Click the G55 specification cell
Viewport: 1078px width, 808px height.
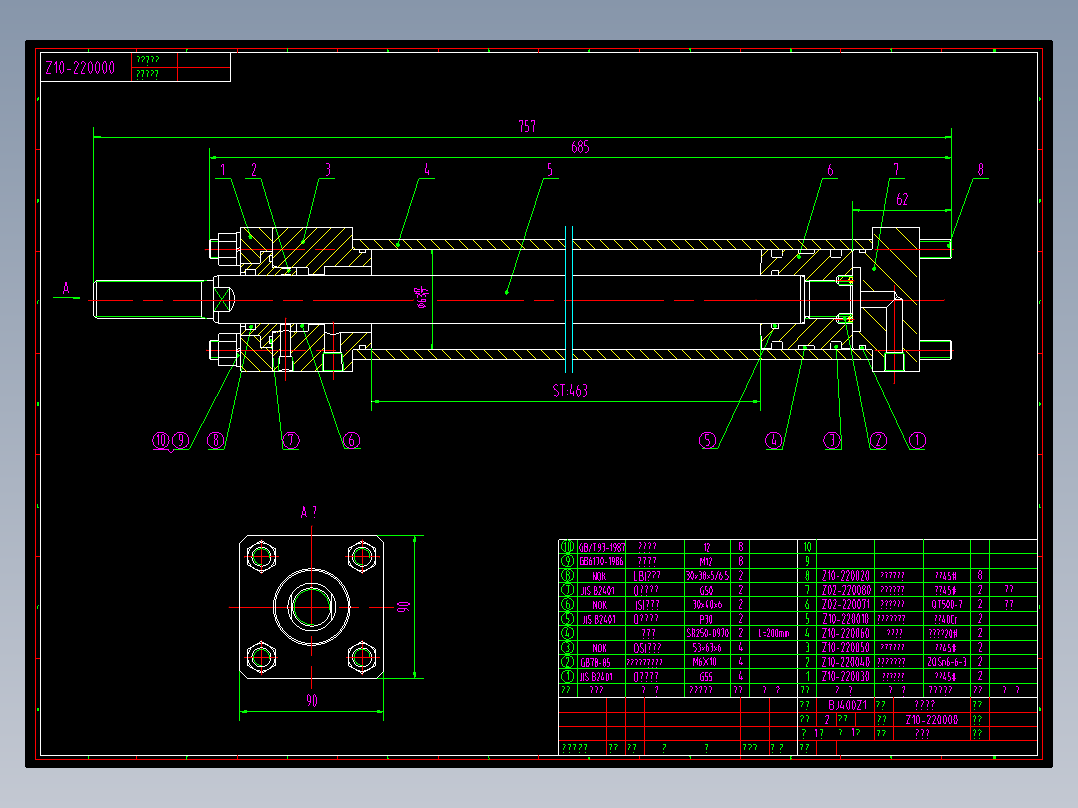click(x=706, y=677)
